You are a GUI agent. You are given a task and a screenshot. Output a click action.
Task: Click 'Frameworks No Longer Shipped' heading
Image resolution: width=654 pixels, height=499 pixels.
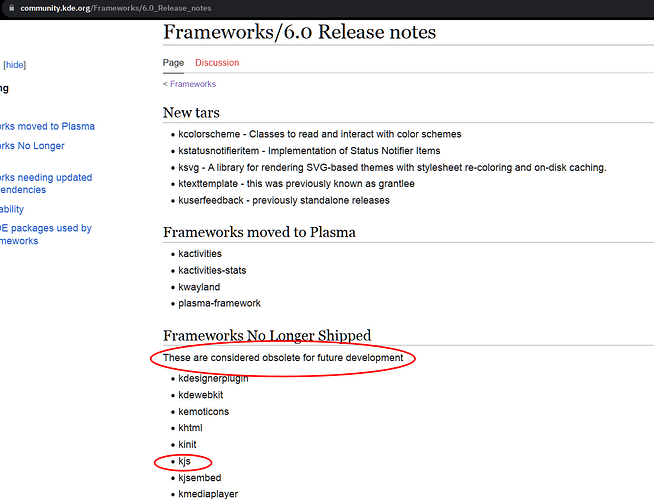(x=267, y=335)
